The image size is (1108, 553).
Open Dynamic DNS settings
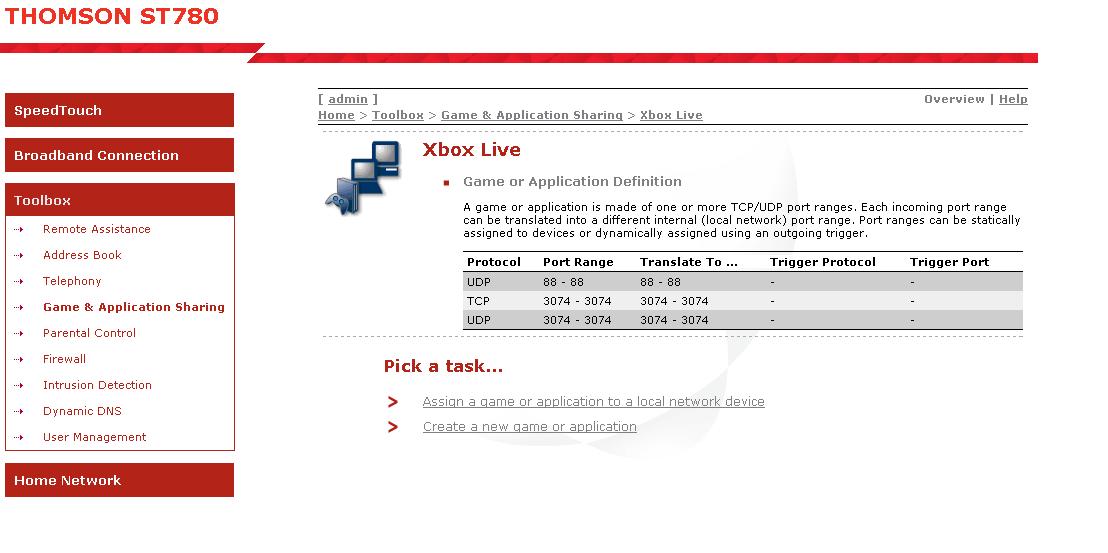[x=82, y=411]
